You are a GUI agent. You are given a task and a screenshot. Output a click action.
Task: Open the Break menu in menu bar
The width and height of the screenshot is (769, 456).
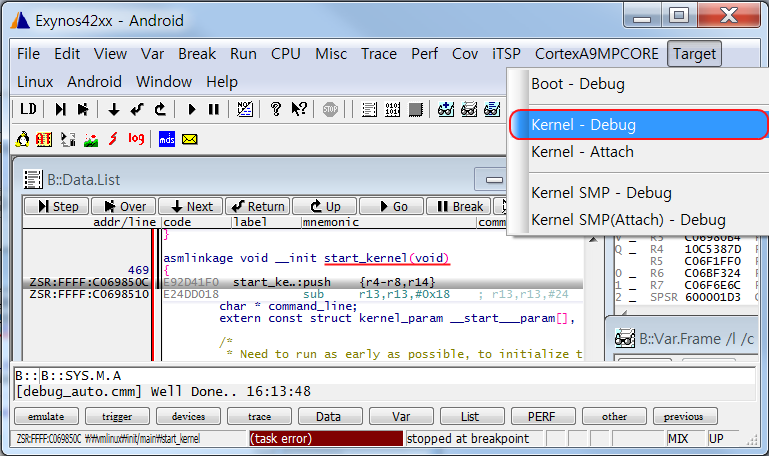click(197, 54)
